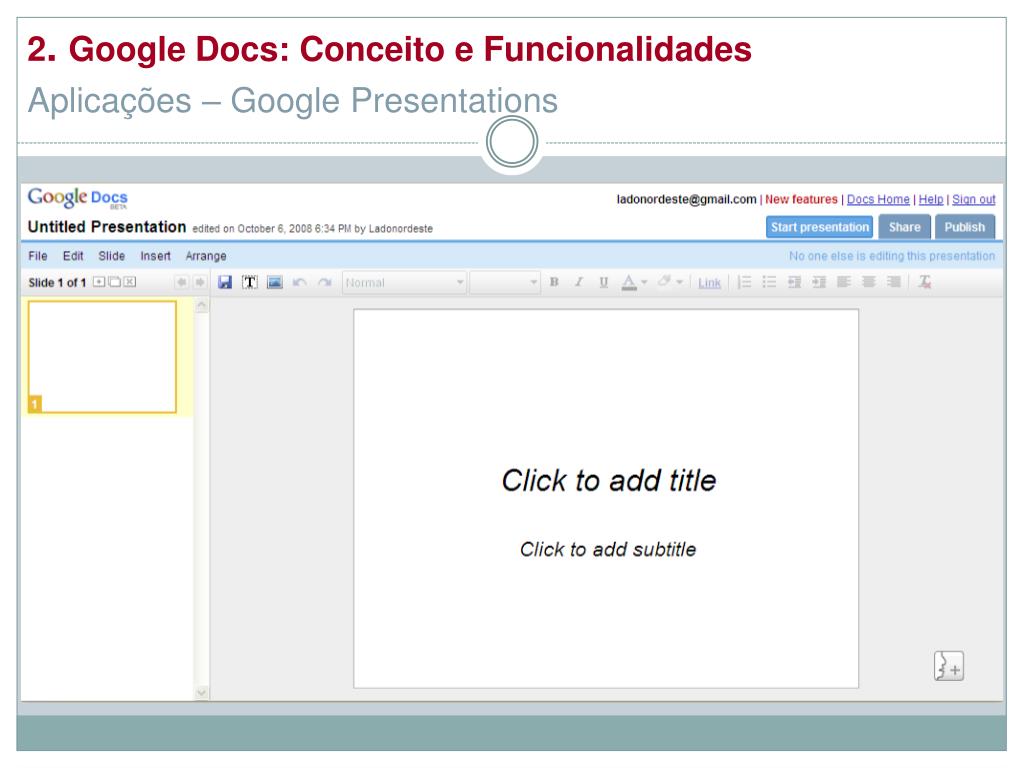The width and height of the screenshot is (1024, 768).
Task: Click the delete slide icon
Action: pos(130,282)
